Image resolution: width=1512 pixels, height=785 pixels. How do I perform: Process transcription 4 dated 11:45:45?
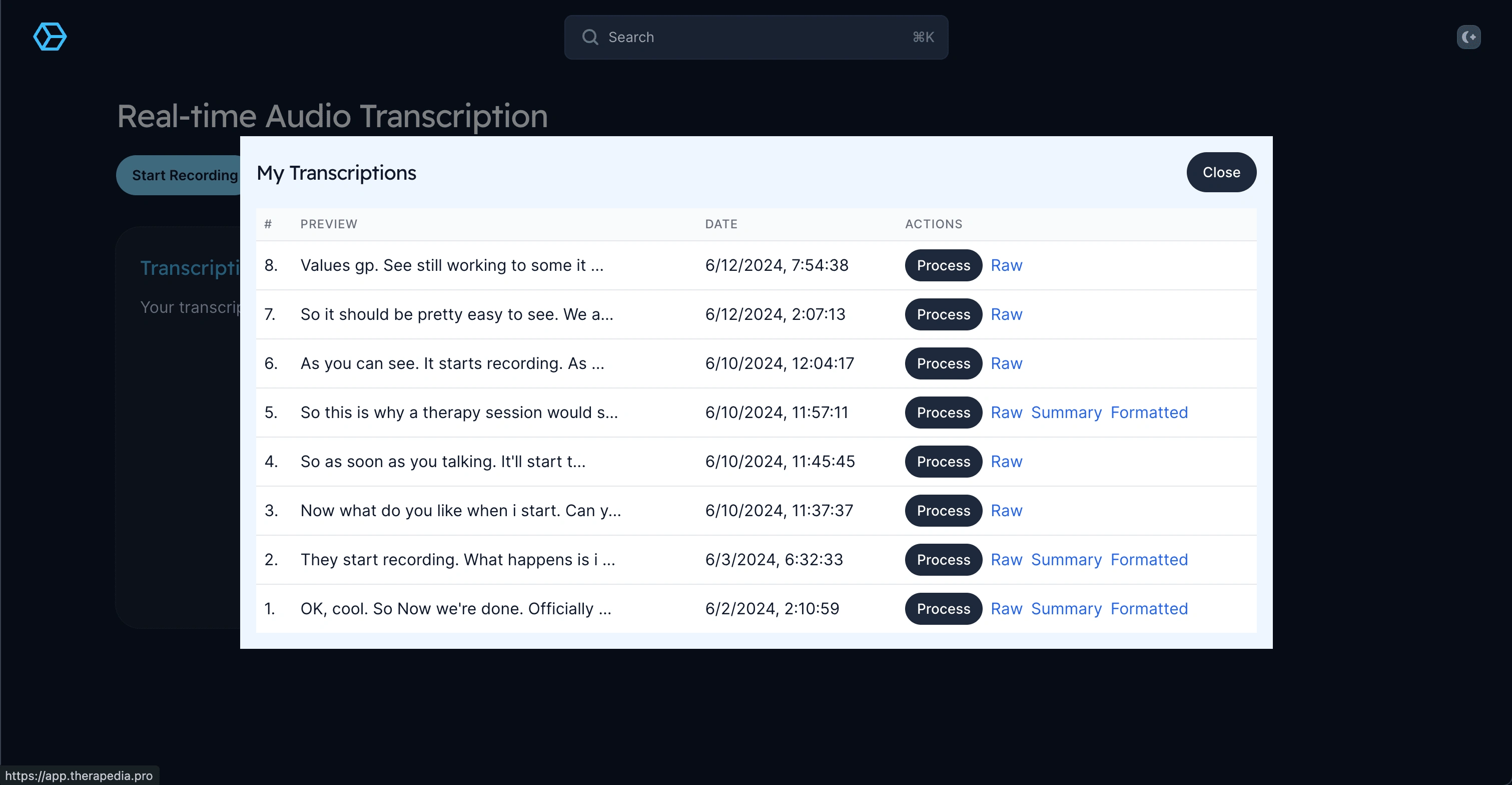(x=943, y=462)
